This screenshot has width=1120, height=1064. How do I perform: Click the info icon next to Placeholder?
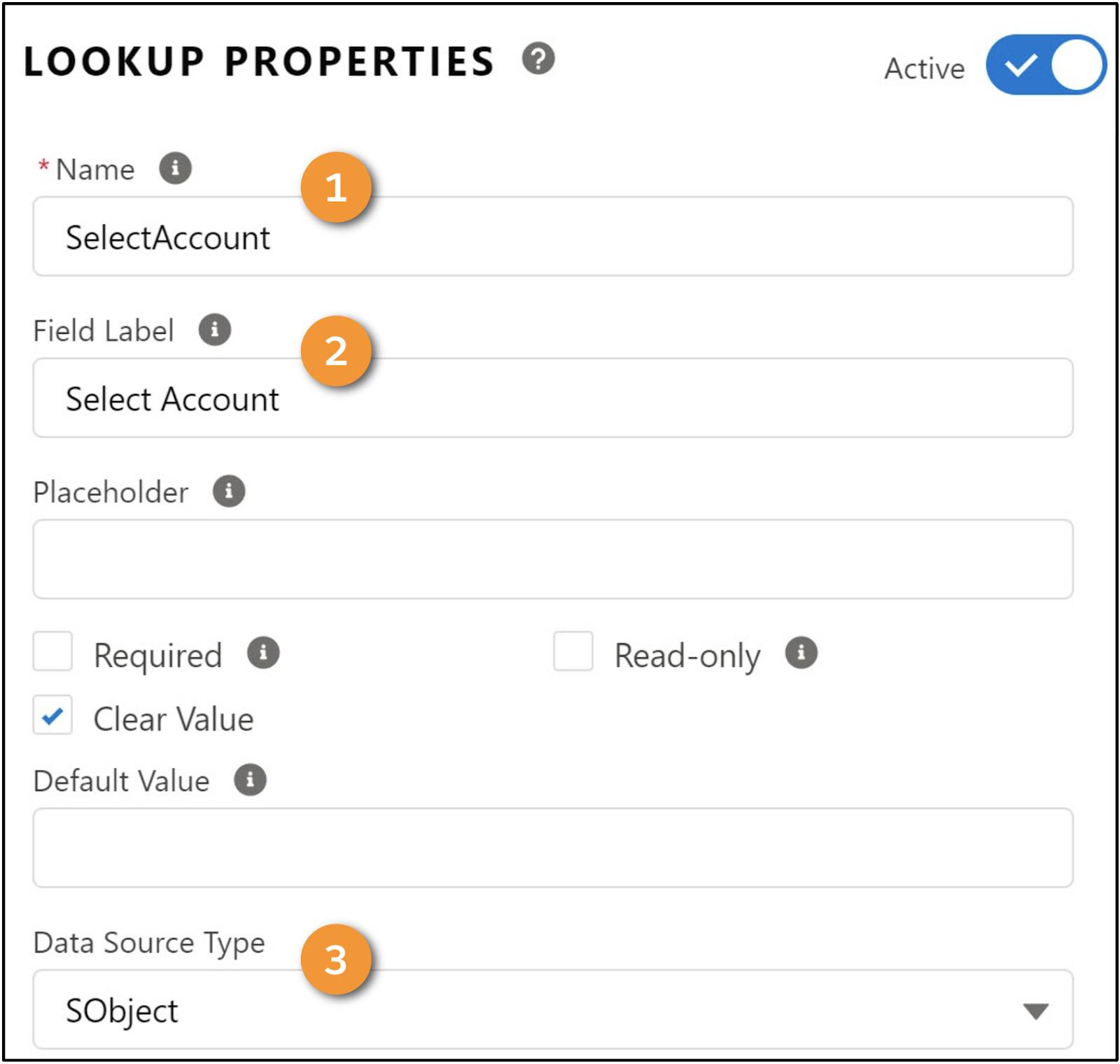point(229,491)
